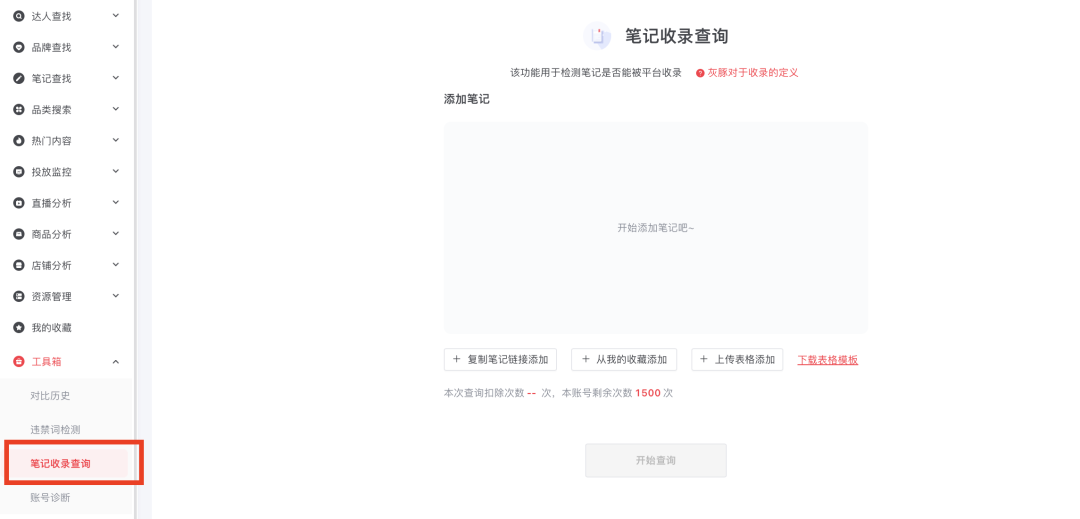Click the 本次查询扣除次数 text
The width and height of the screenshot is (1080, 519).
click(484, 393)
